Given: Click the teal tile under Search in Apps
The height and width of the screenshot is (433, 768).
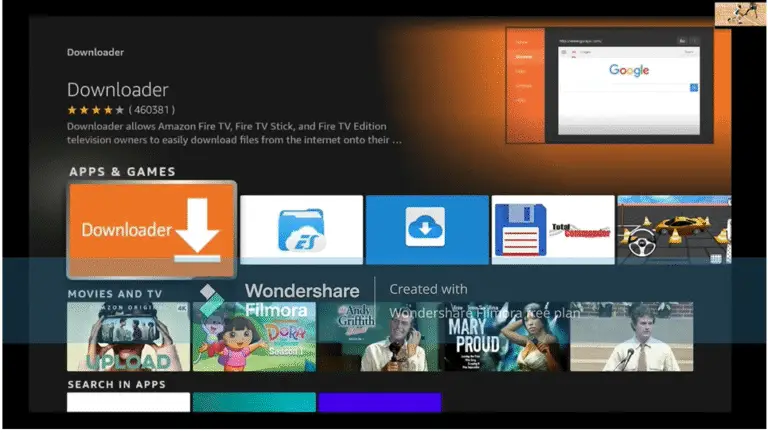Looking at the screenshot, I should point(254,402).
